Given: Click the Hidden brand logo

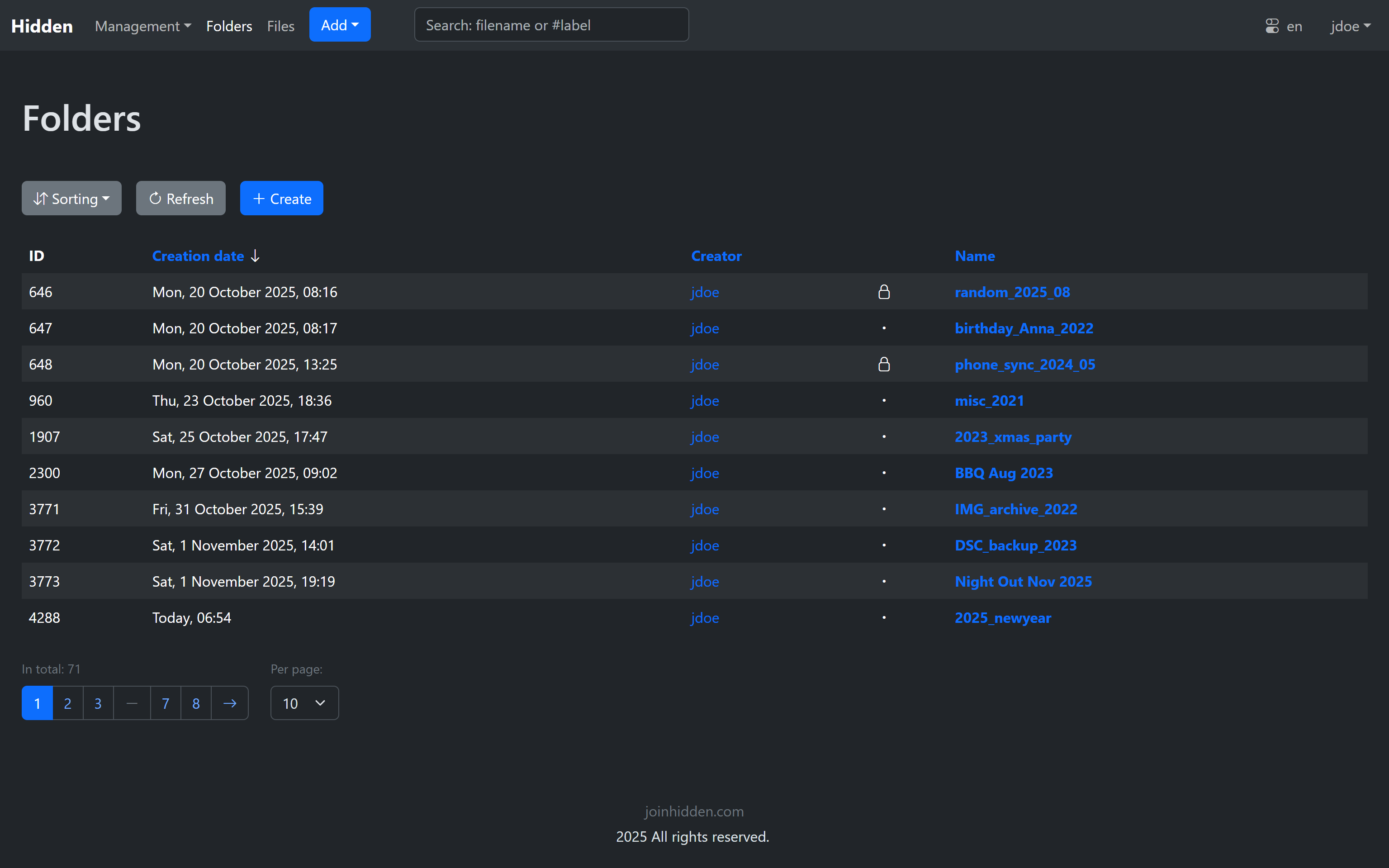Looking at the screenshot, I should point(42,26).
